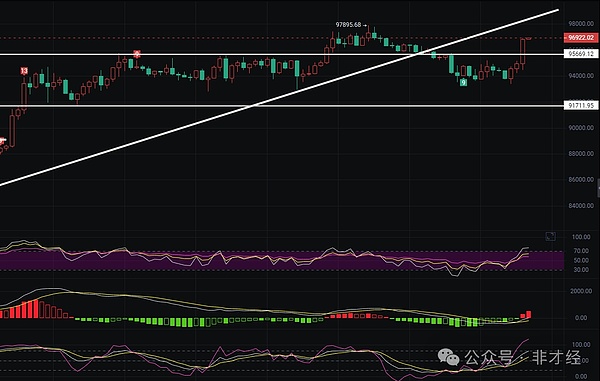600x381 pixels.
Task: Click the RSI 50.00 axis label
Action: 581,261
